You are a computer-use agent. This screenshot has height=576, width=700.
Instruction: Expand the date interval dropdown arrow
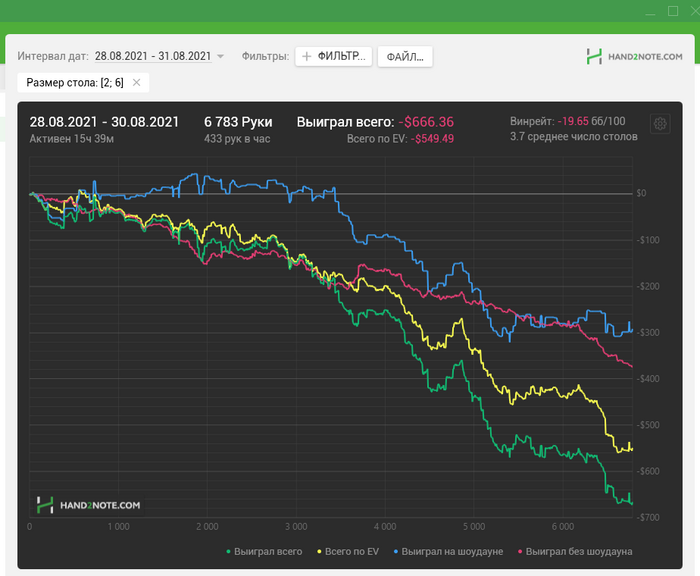pyautogui.click(x=220, y=57)
